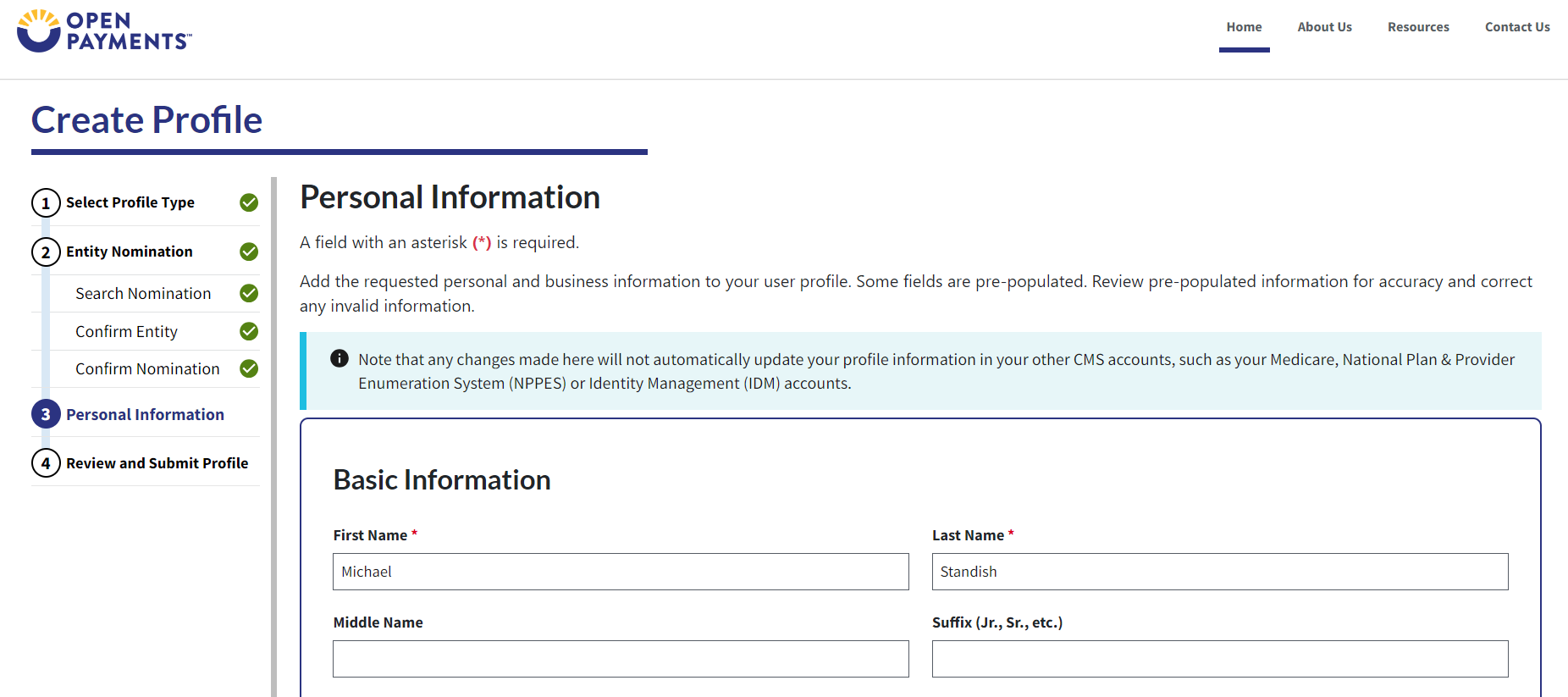Screen dimensions: 1568x697
Task: Focus the First Name field
Action: point(621,572)
